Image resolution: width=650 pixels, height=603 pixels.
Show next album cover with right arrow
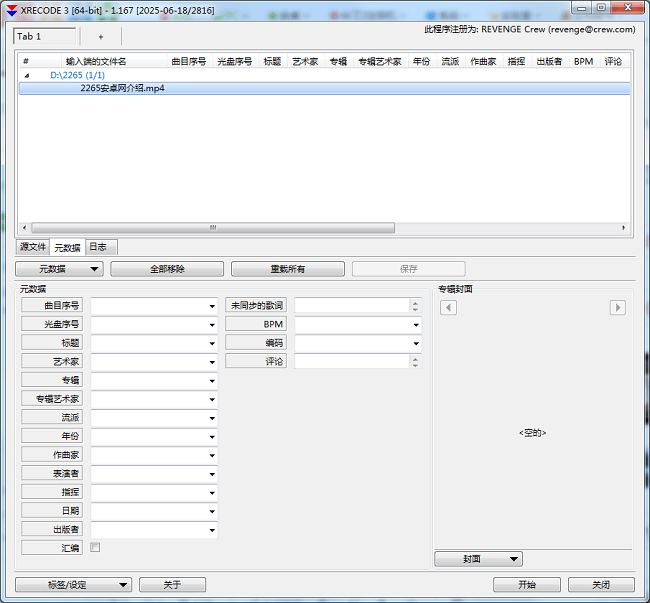(x=617, y=307)
